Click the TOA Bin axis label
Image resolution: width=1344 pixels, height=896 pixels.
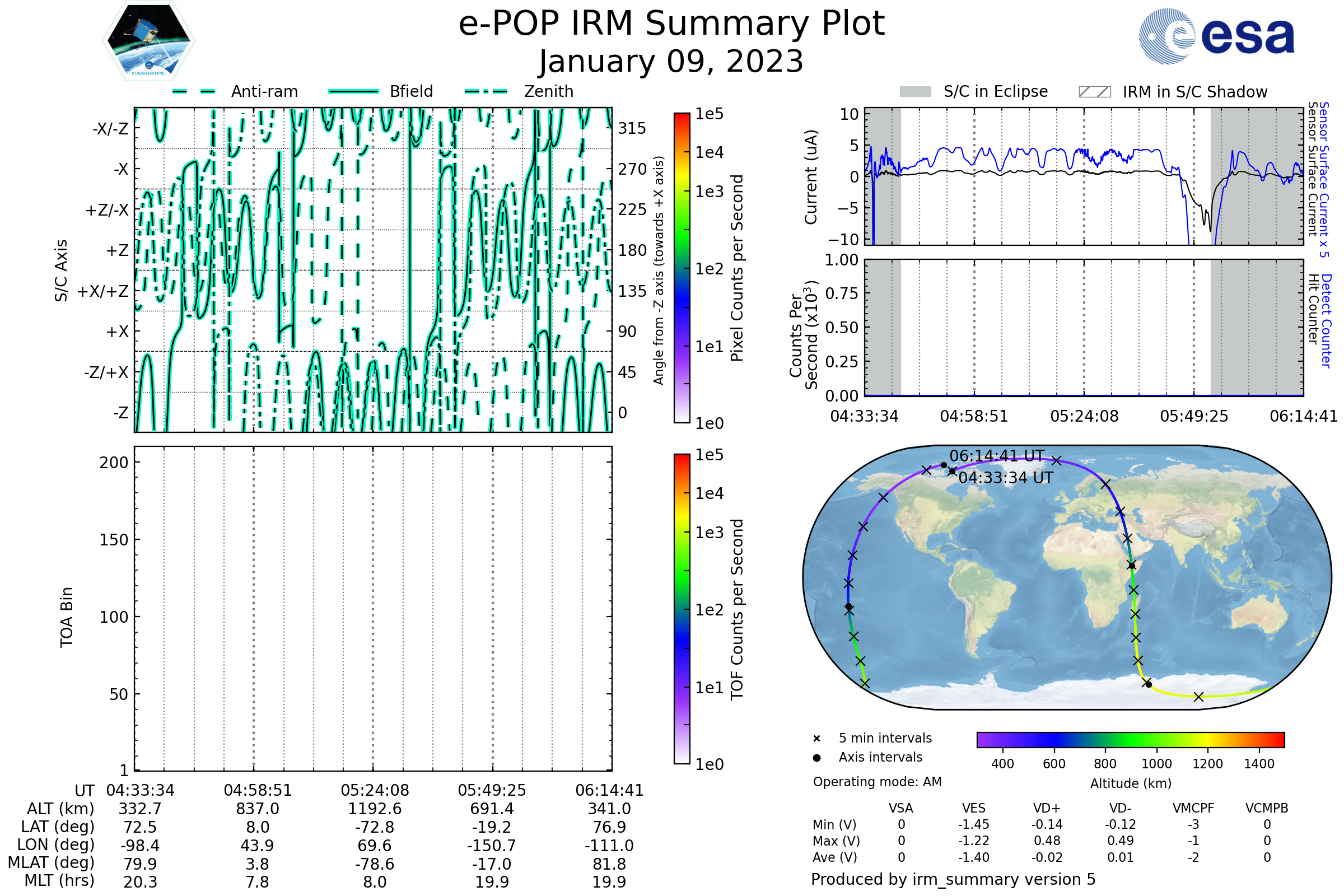(x=67, y=617)
